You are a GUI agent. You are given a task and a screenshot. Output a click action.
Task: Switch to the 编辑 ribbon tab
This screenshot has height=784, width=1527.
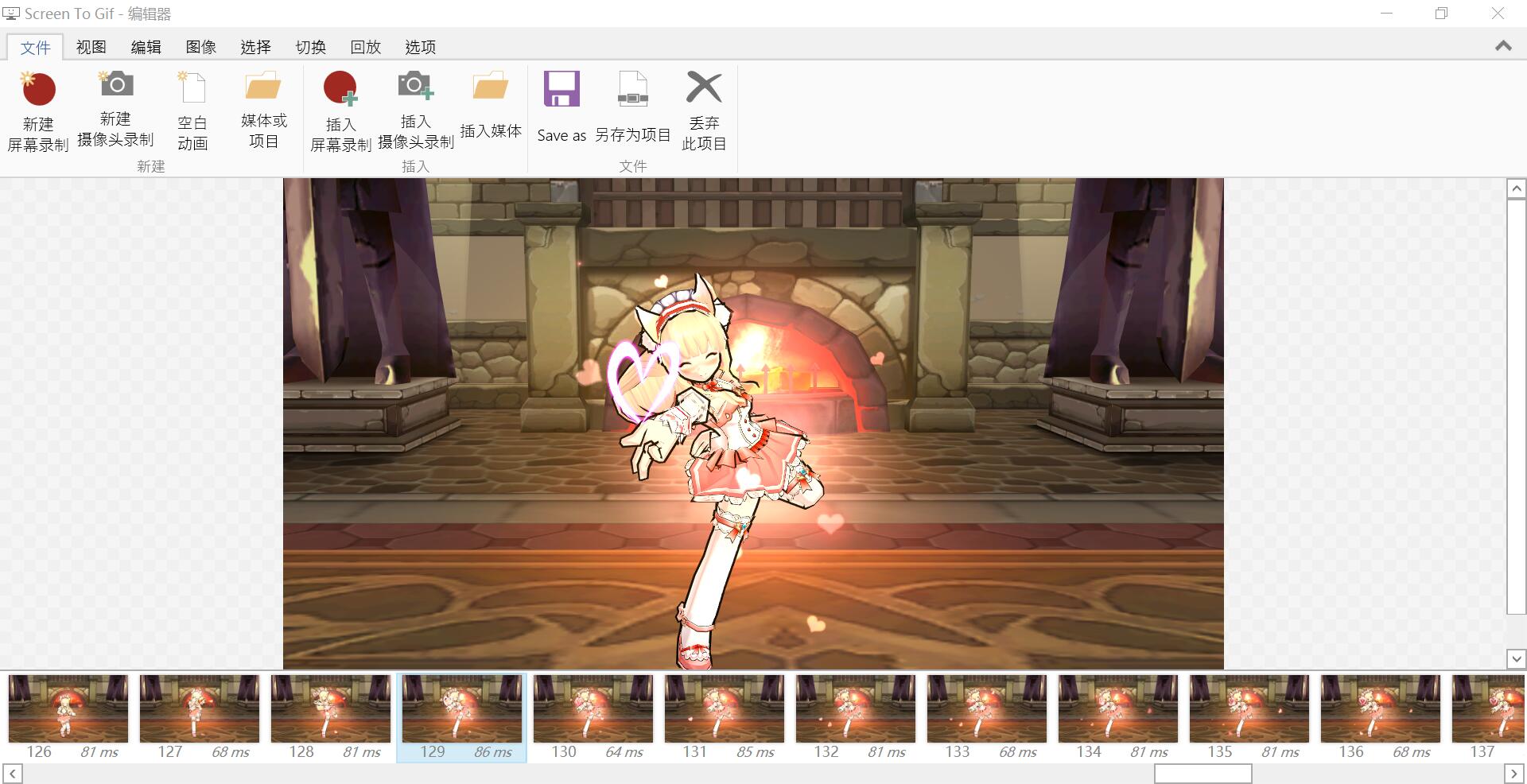click(x=146, y=47)
